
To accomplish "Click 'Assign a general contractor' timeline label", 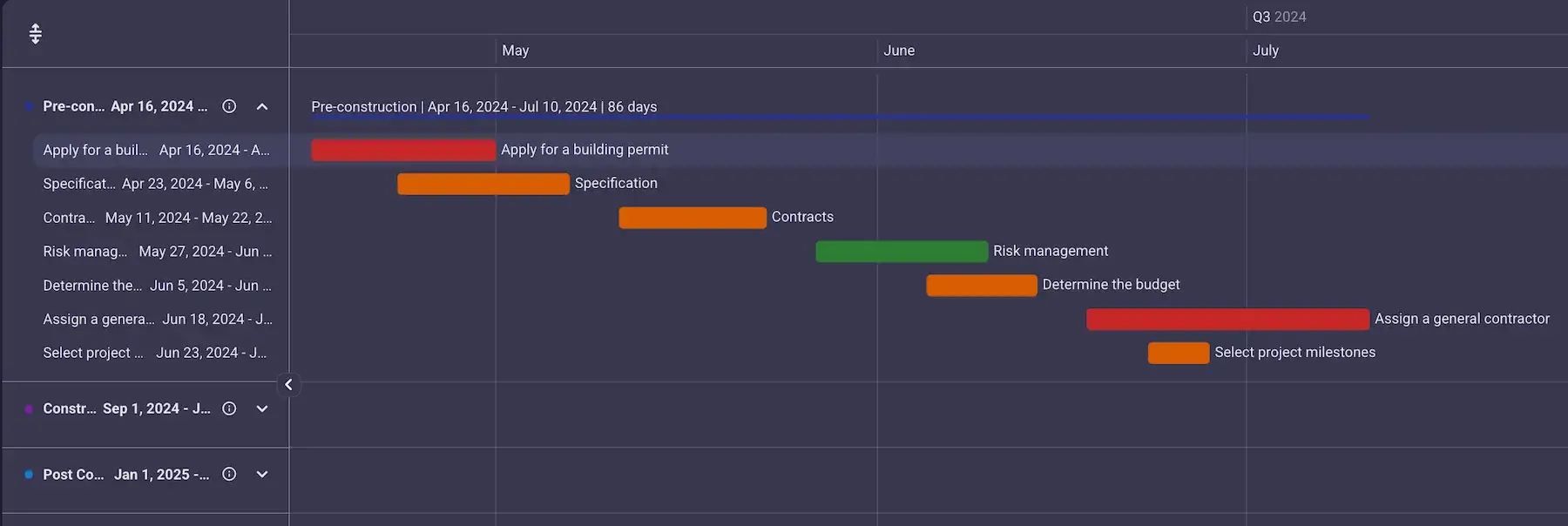I will click(x=1462, y=319).
